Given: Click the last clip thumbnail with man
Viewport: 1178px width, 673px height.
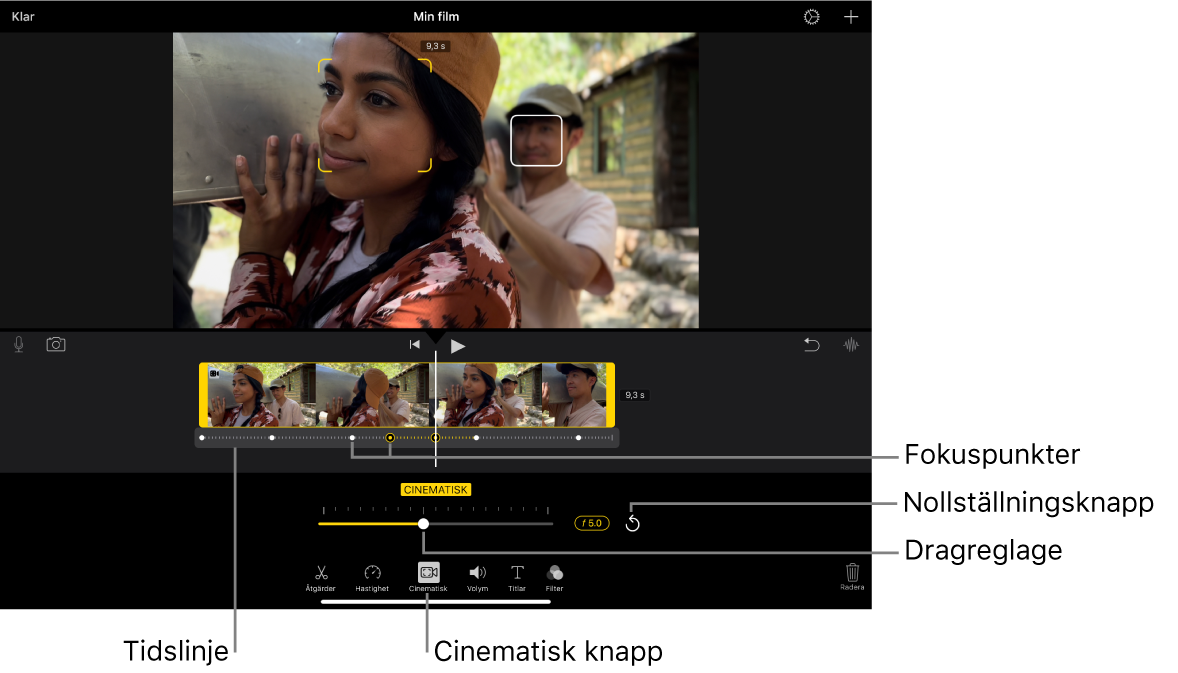Looking at the screenshot, I should (x=574, y=395).
